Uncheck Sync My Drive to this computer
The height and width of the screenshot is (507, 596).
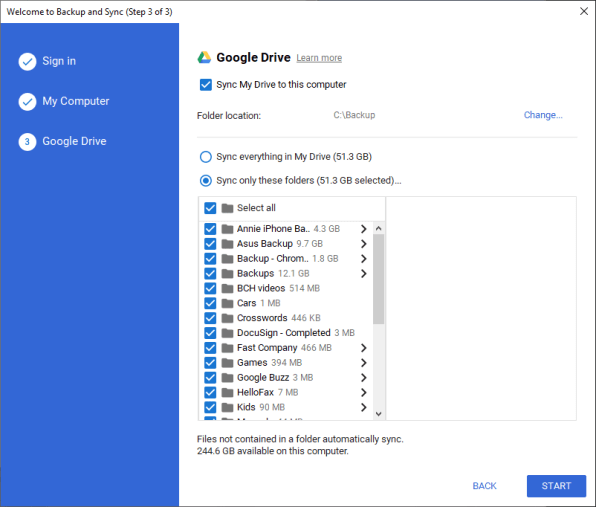tap(206, 84)
